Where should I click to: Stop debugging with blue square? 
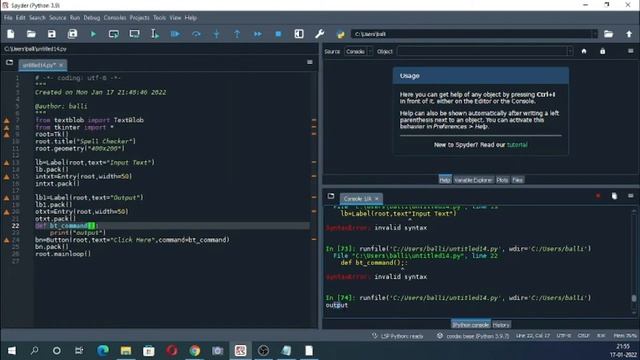click(x=278, y=34)
